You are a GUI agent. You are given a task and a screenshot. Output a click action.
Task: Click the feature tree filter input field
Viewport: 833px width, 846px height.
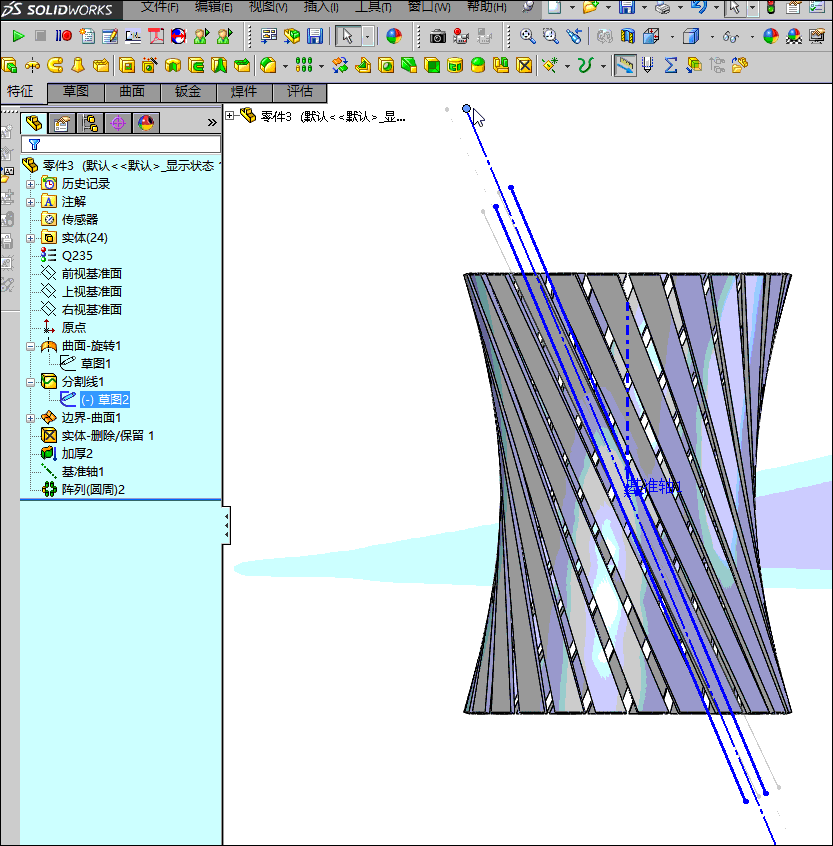(x=121, y=144)
